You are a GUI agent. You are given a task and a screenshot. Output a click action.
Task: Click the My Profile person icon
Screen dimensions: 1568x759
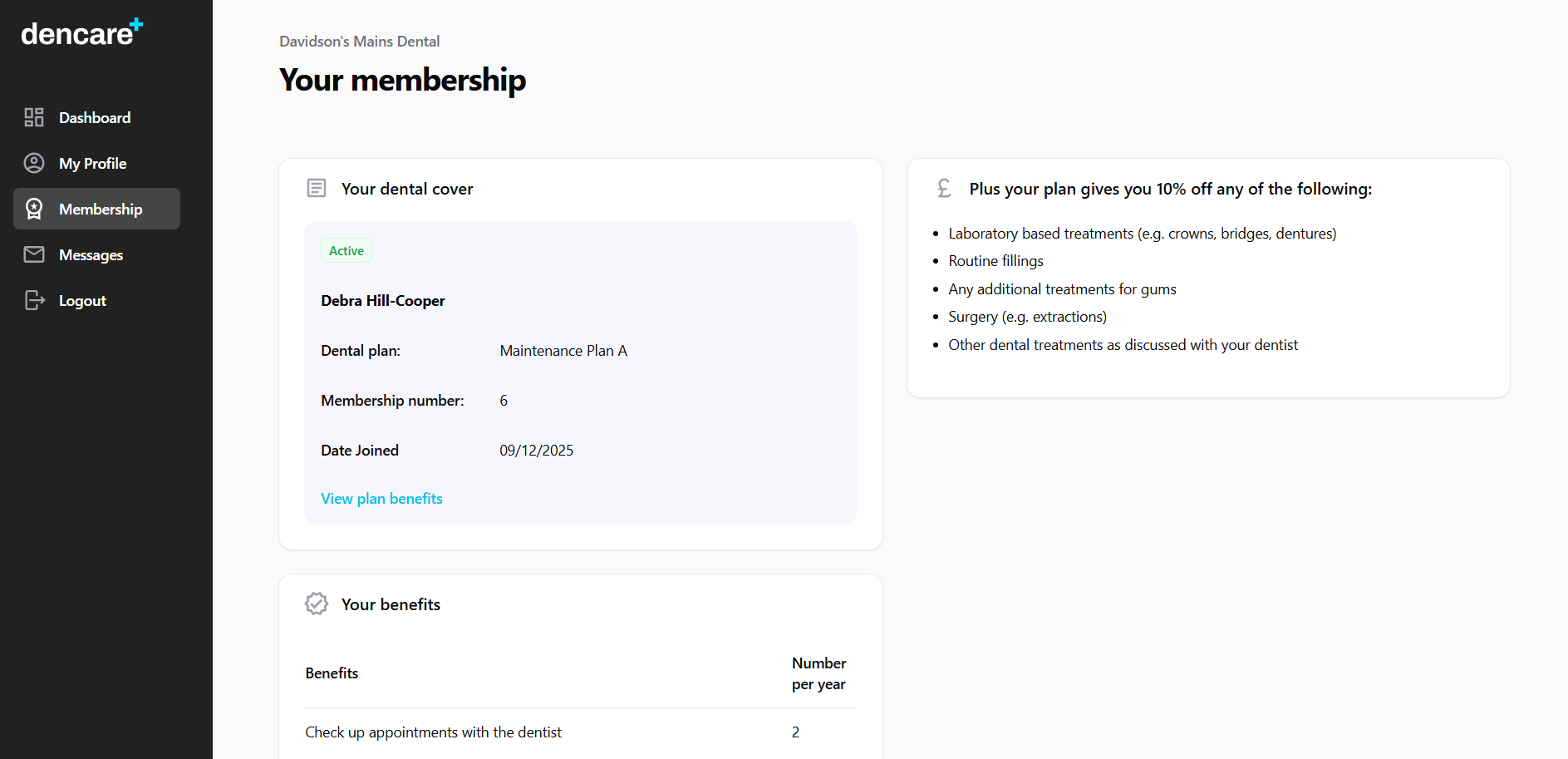point(34,163)
